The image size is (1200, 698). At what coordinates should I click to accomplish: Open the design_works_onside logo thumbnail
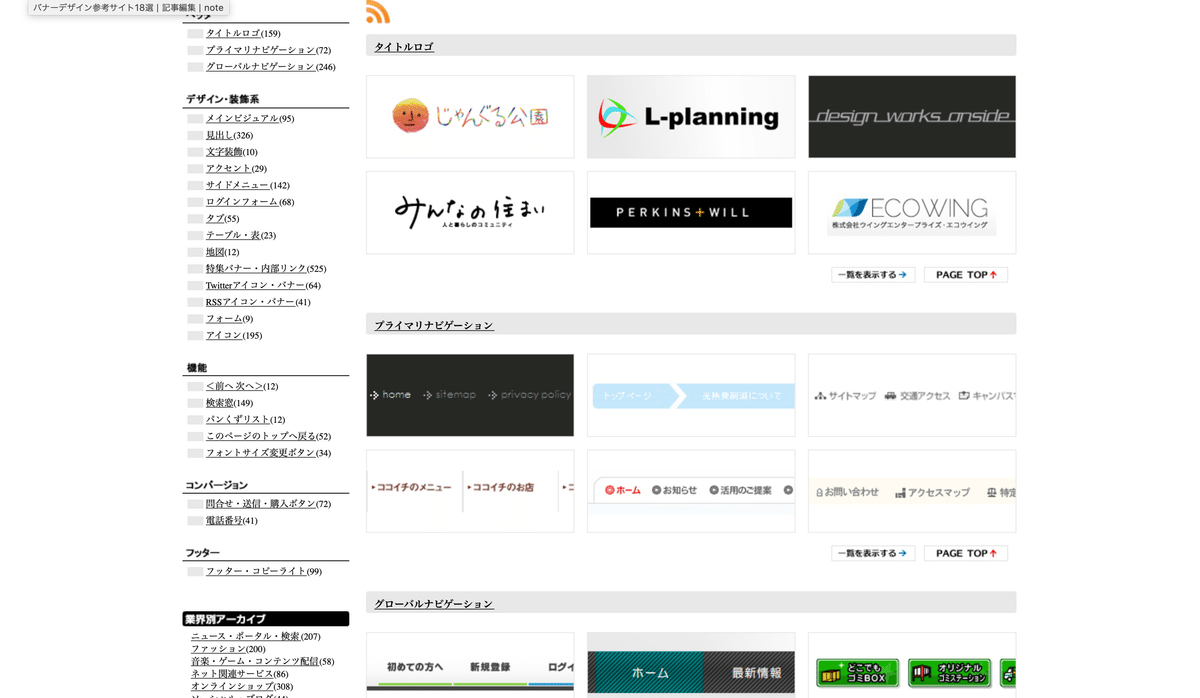coord(912,117)
